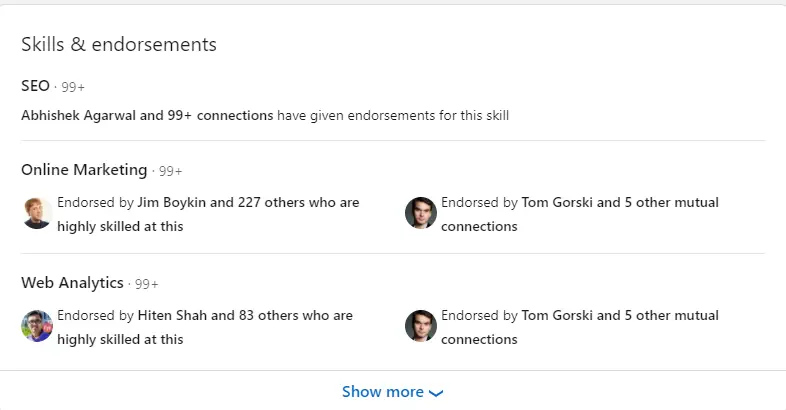Click the chevron arrow next to Show more
The height and width of the screenshot is (410, 786).
435,393
